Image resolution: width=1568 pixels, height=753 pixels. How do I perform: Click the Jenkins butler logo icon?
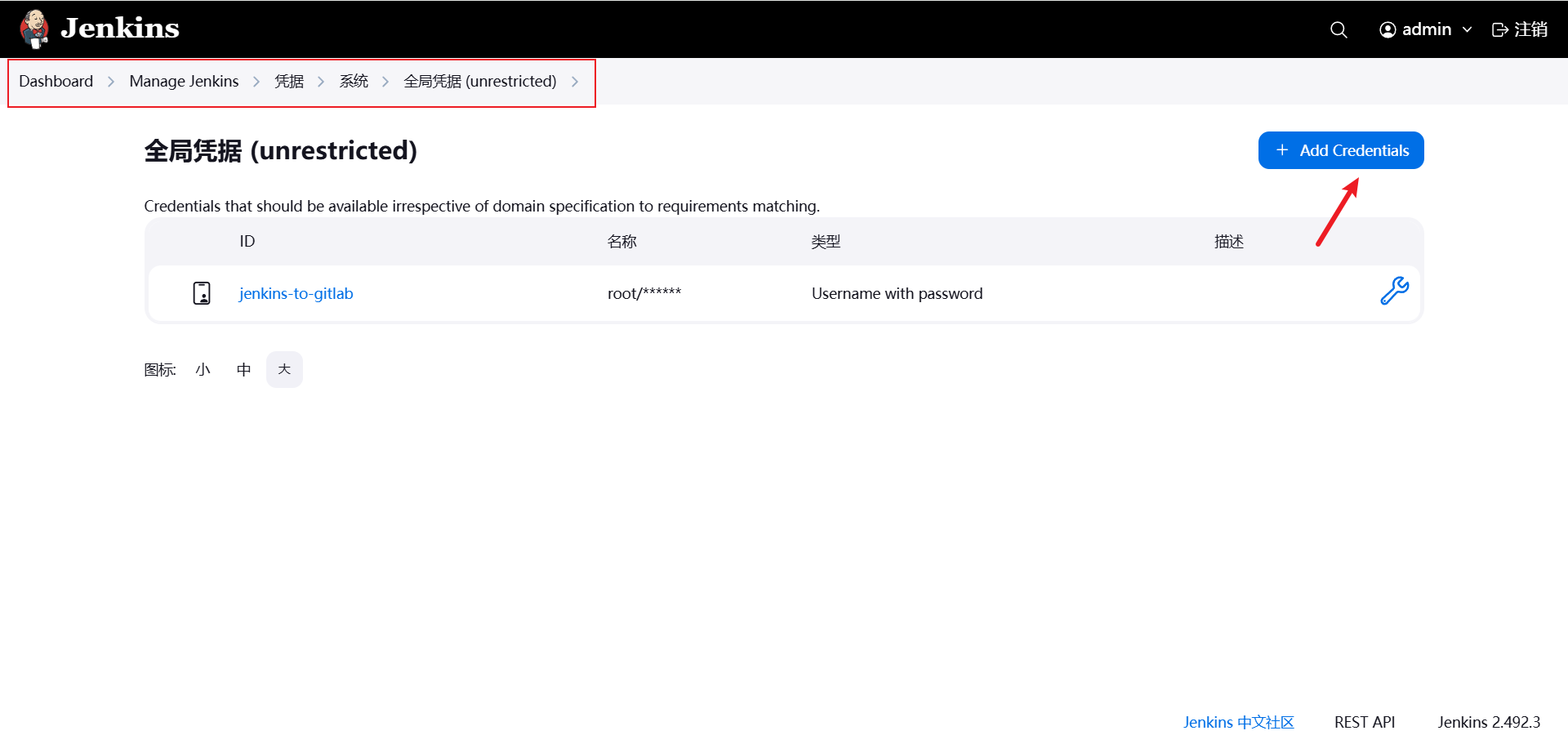click(x=34, y=29)
